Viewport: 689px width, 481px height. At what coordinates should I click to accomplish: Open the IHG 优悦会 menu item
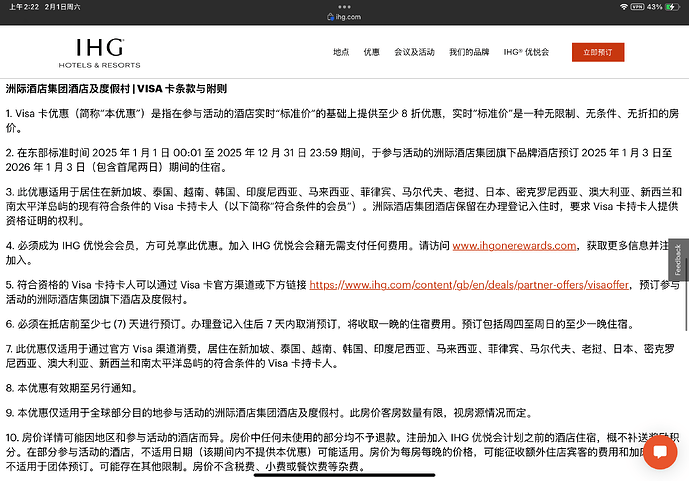[x=526, y=52]
